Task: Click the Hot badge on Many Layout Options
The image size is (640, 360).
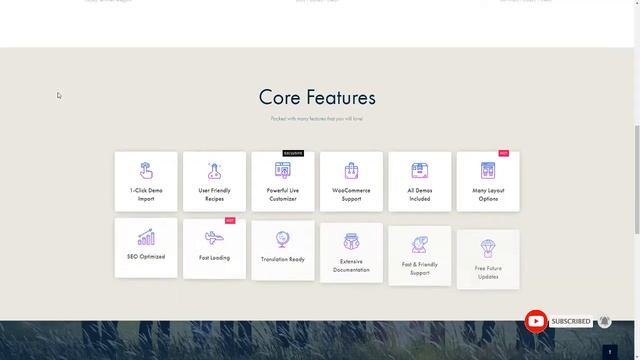Action: 504,153
